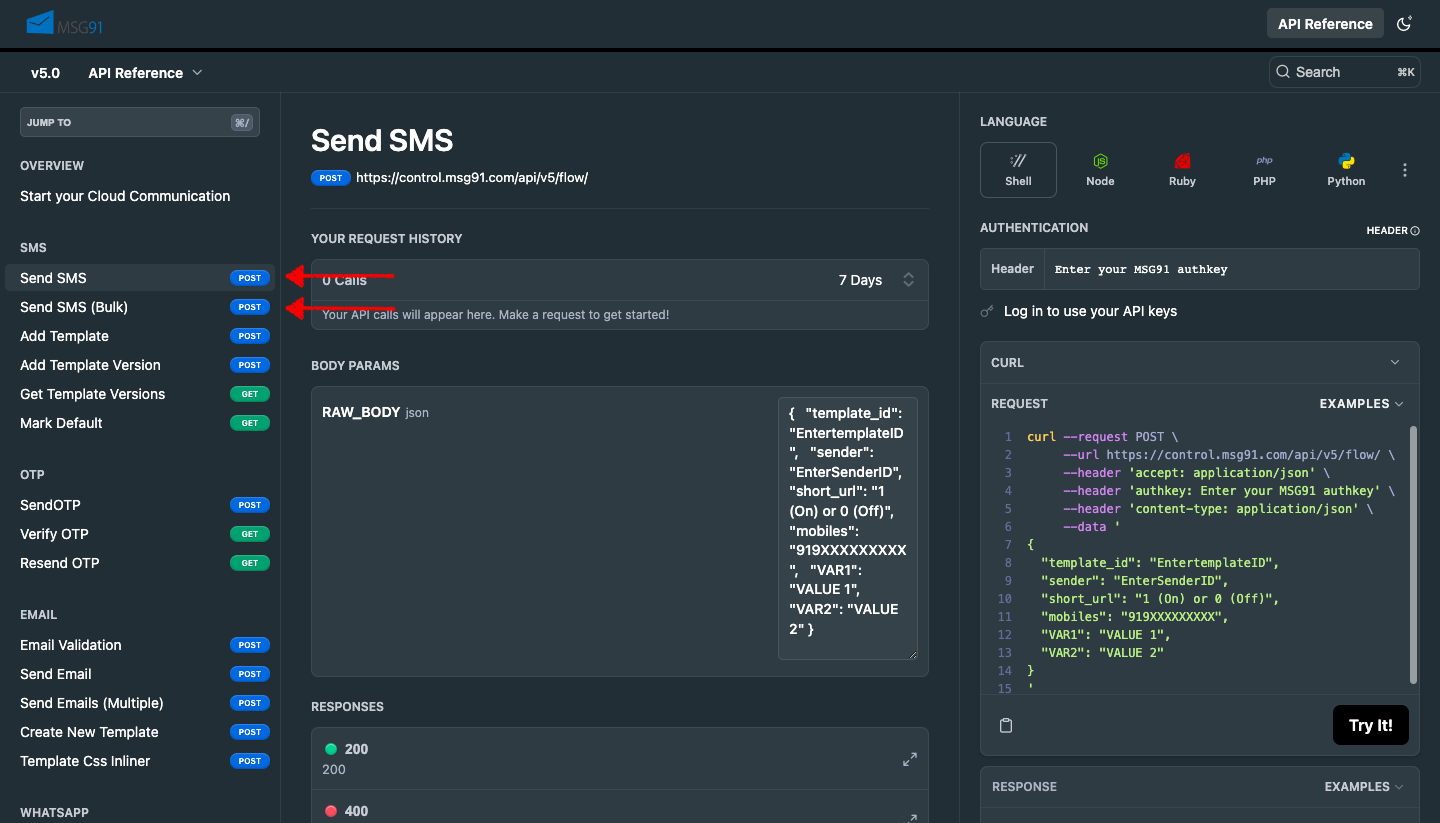Image resolution: width=1440 pixels, height=823 pixels.
Task: Change the 7 Days history range
Action: click(x=876, y=280)
